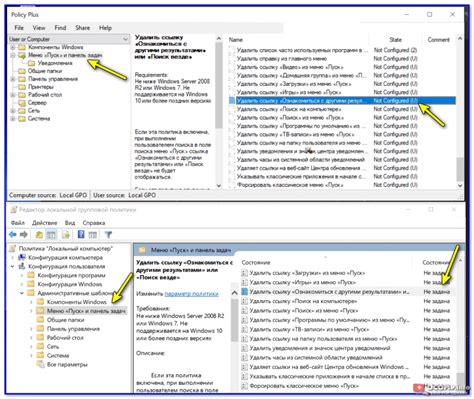474x399 pixels.
Task: Click the параметр политики link
Action: coord(191,294)
